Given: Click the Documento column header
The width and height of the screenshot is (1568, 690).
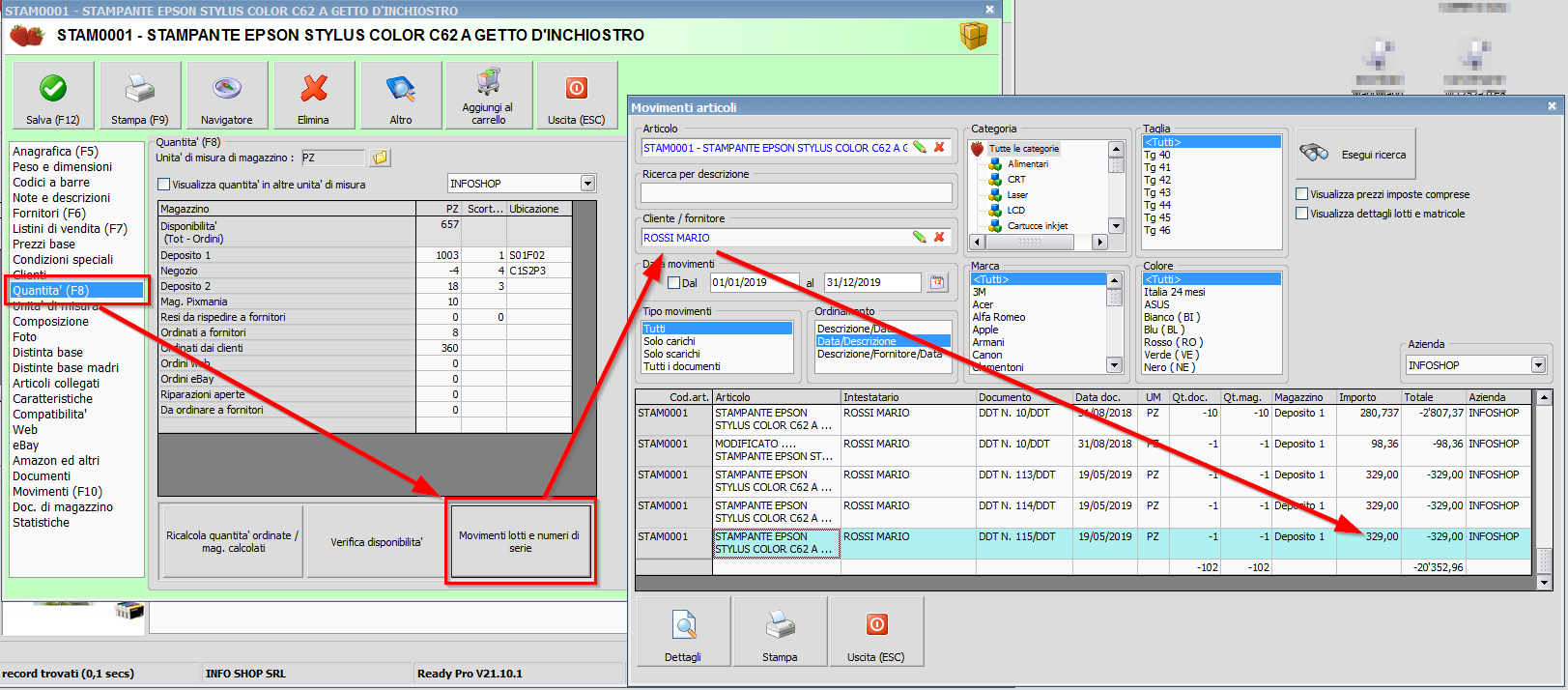Looking at the screenshot, I should click(x=1024, y=397).
